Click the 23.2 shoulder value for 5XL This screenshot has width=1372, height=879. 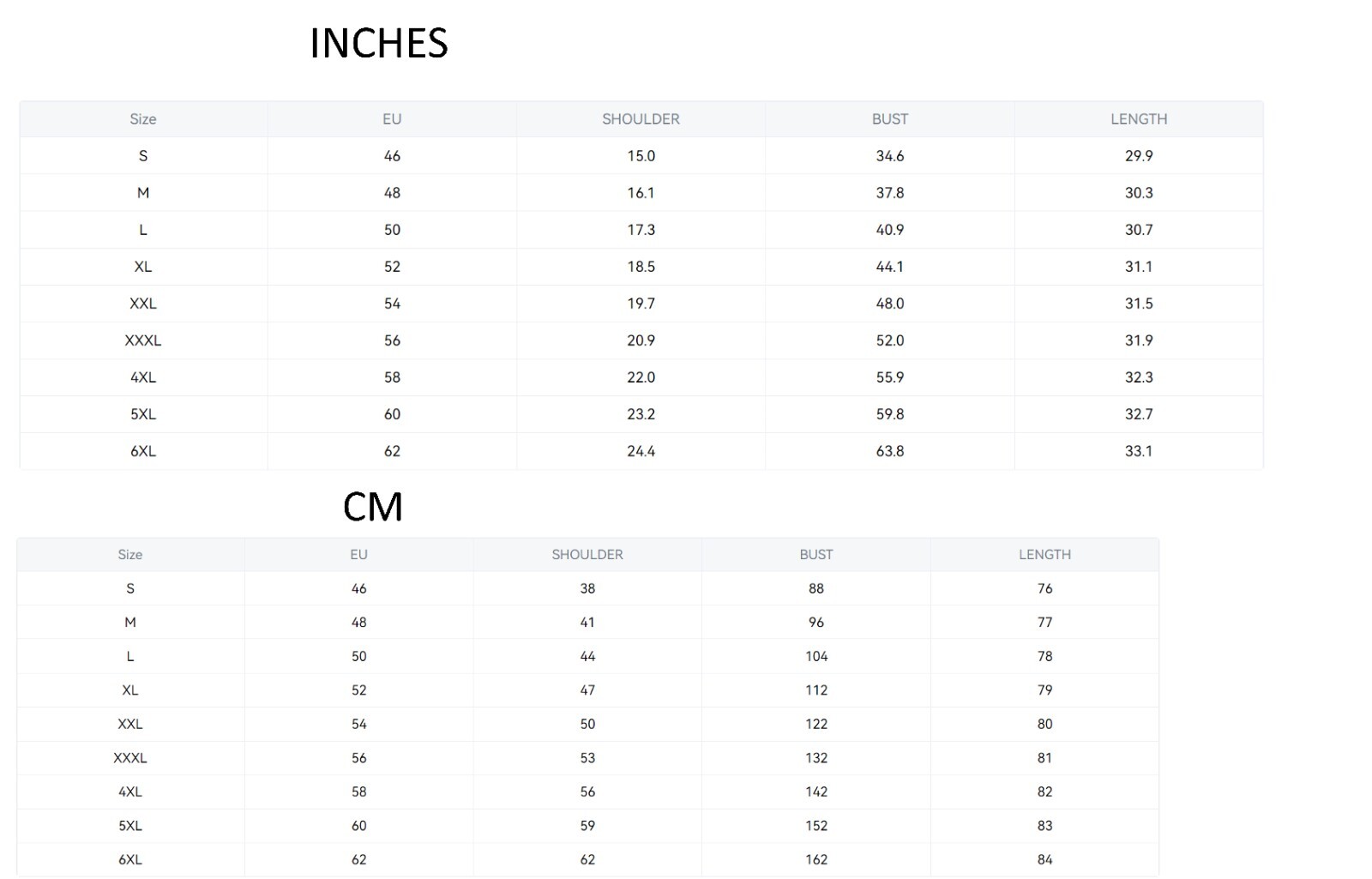641,414
